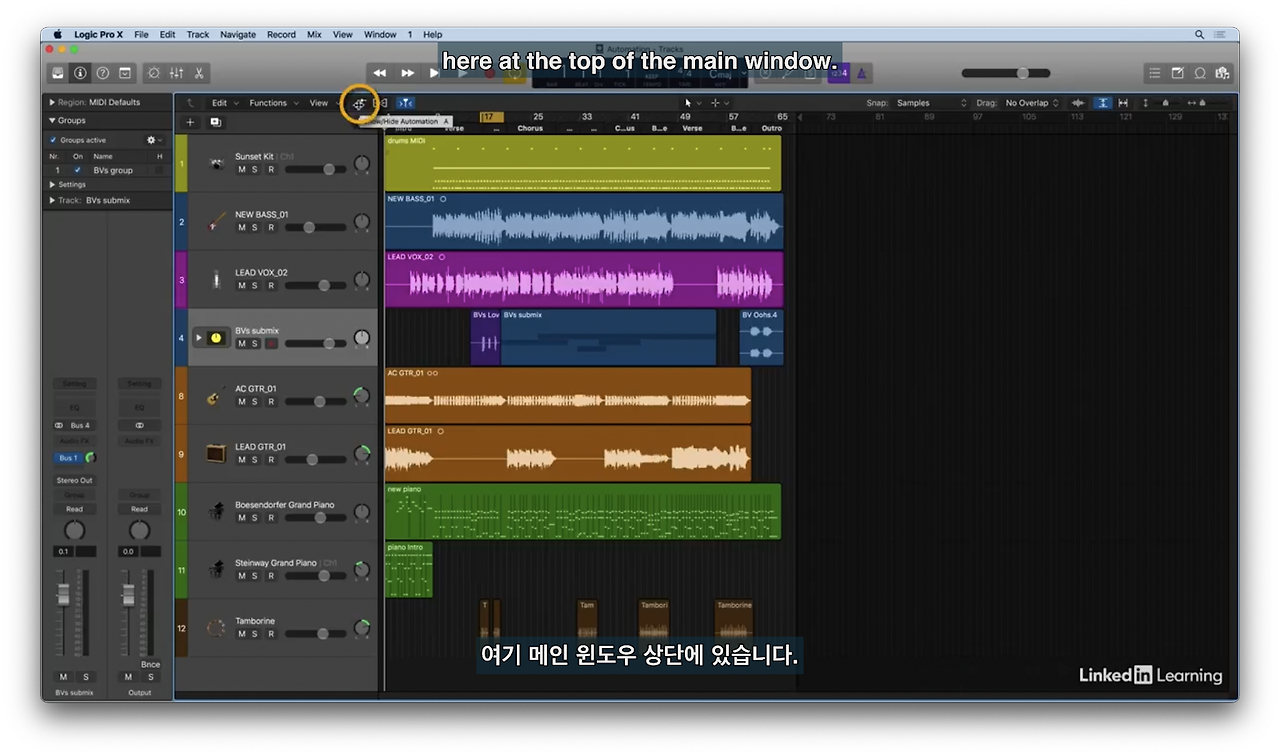Click the Count-in 1234 button
The width and height of the screenshot is (1280, 756).
839,73
